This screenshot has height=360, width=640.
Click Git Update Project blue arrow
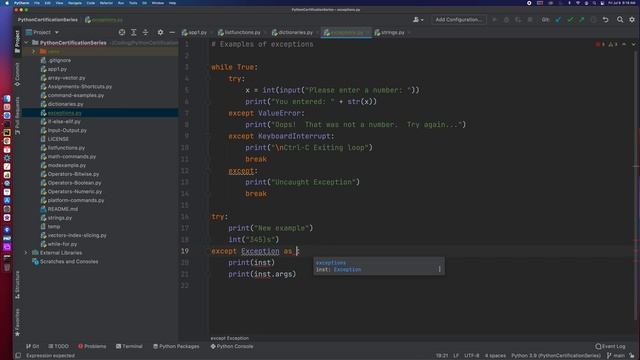tap(558, 20)
